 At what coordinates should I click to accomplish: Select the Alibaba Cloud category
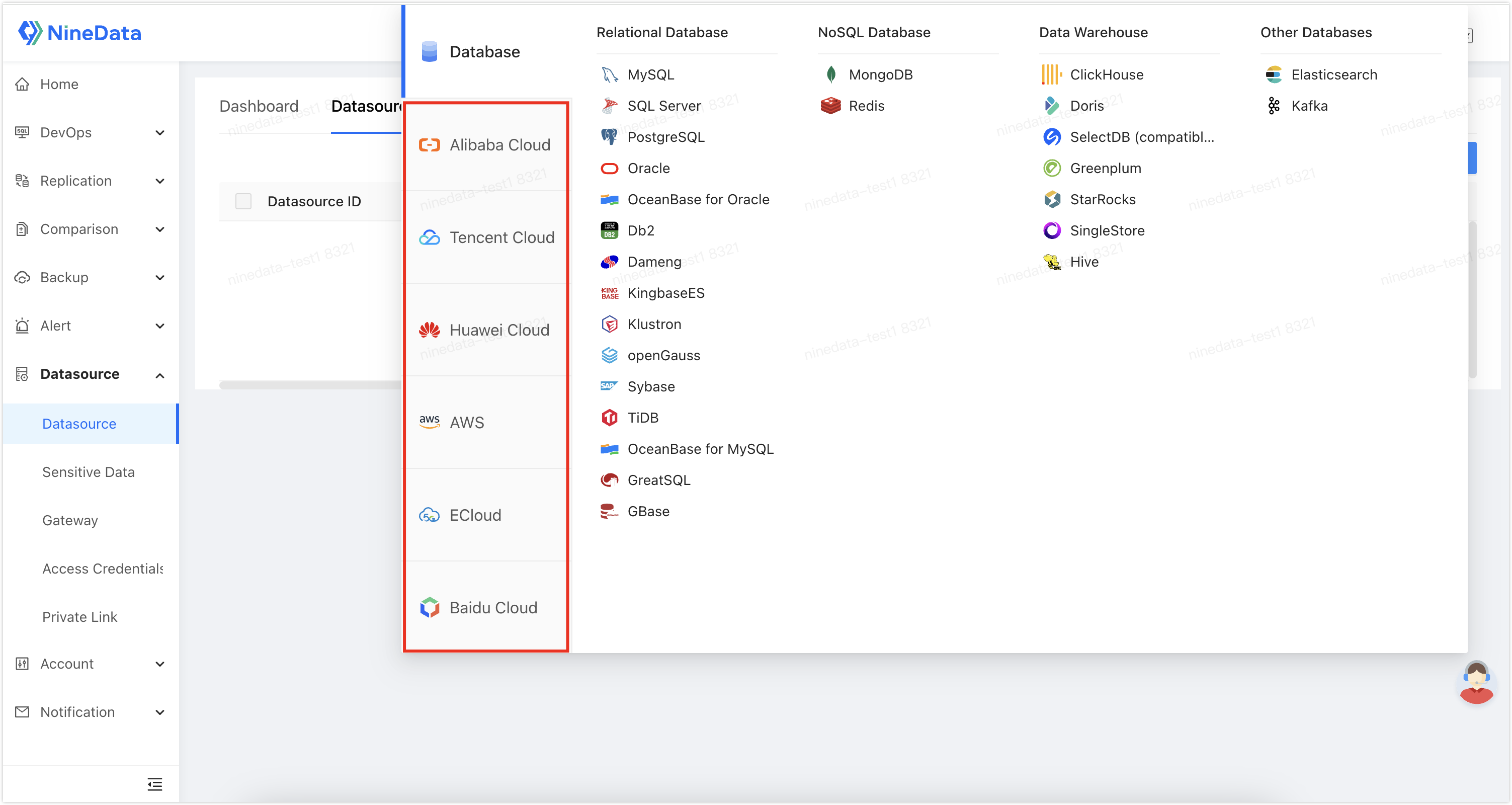click(487, 144)
